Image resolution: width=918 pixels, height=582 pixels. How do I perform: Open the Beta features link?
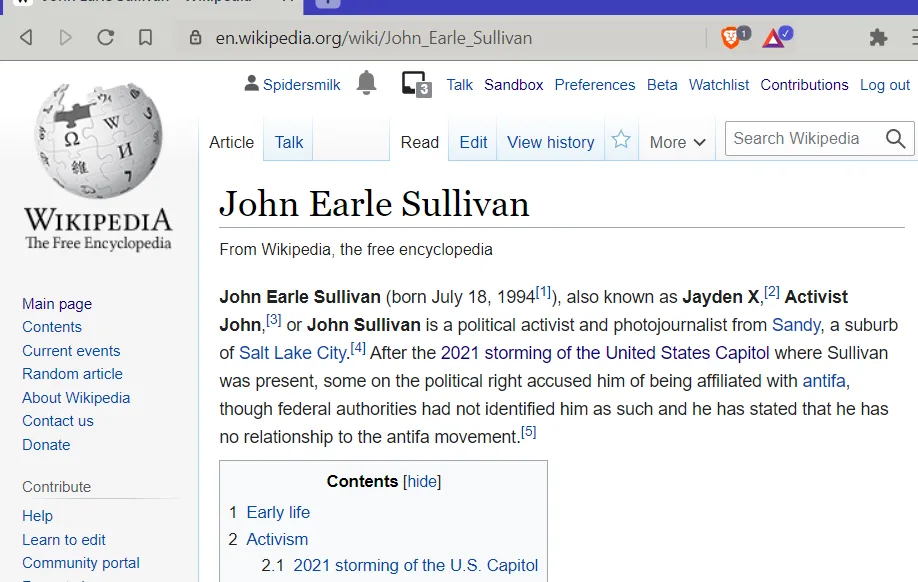pos(662,85)
